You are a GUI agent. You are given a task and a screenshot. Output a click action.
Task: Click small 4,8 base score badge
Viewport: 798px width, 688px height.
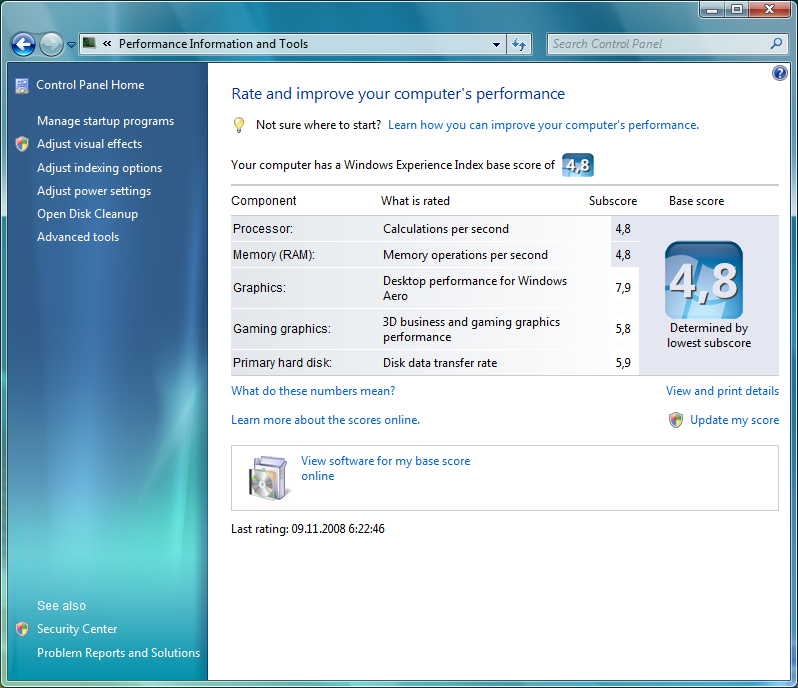coord(578,165)
